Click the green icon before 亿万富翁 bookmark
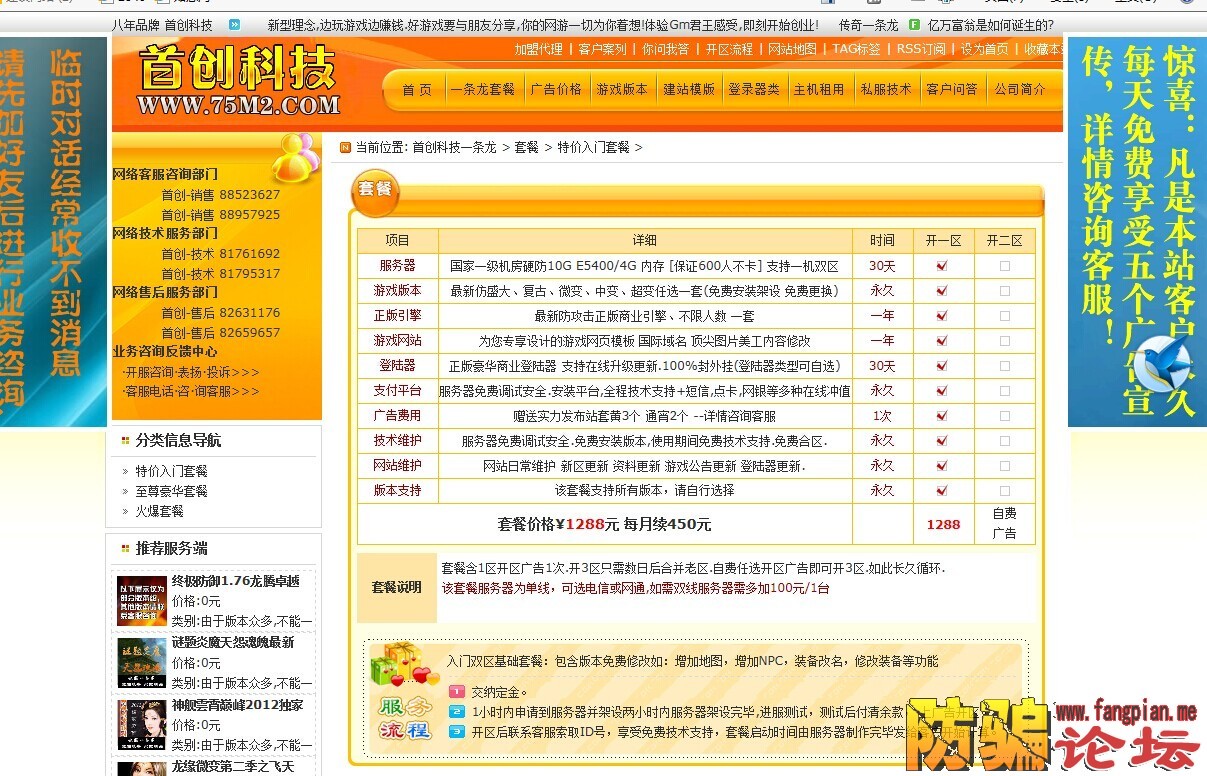The width and height of the screenshot is (1207, 776). (x=914, y=25)
